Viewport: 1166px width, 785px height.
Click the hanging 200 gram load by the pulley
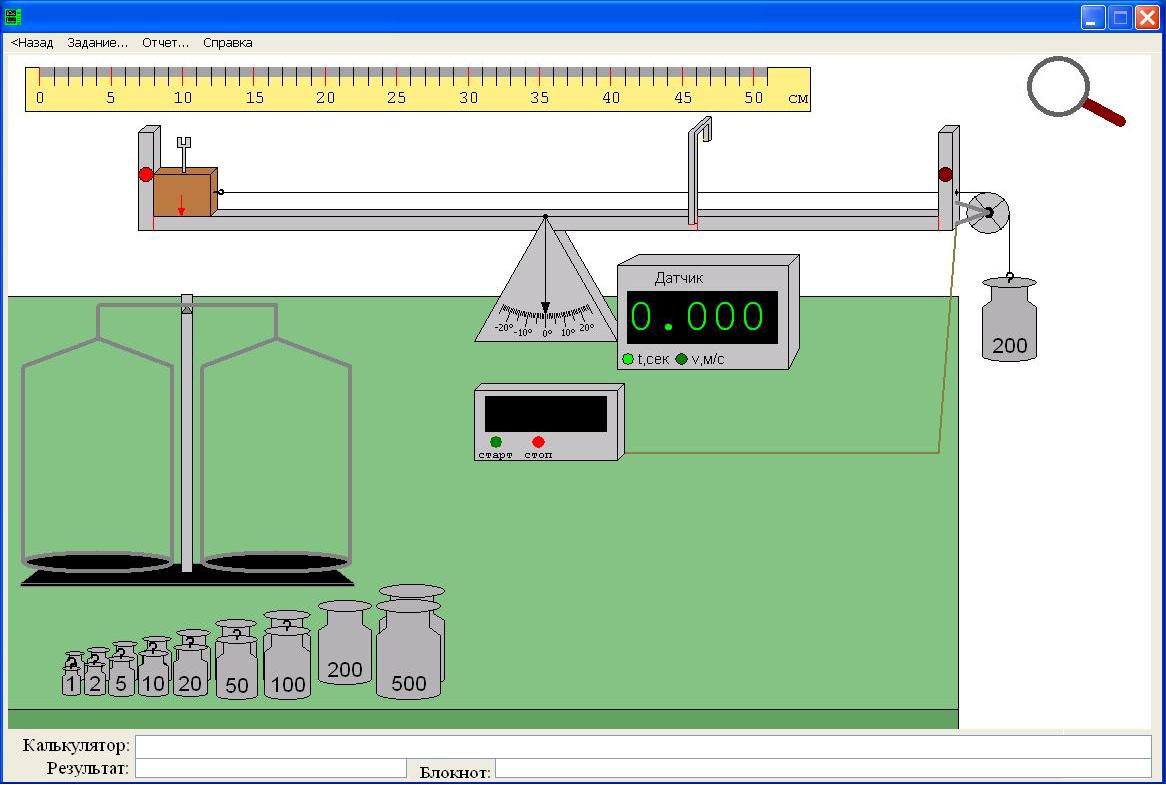(x=1009, y=323)
